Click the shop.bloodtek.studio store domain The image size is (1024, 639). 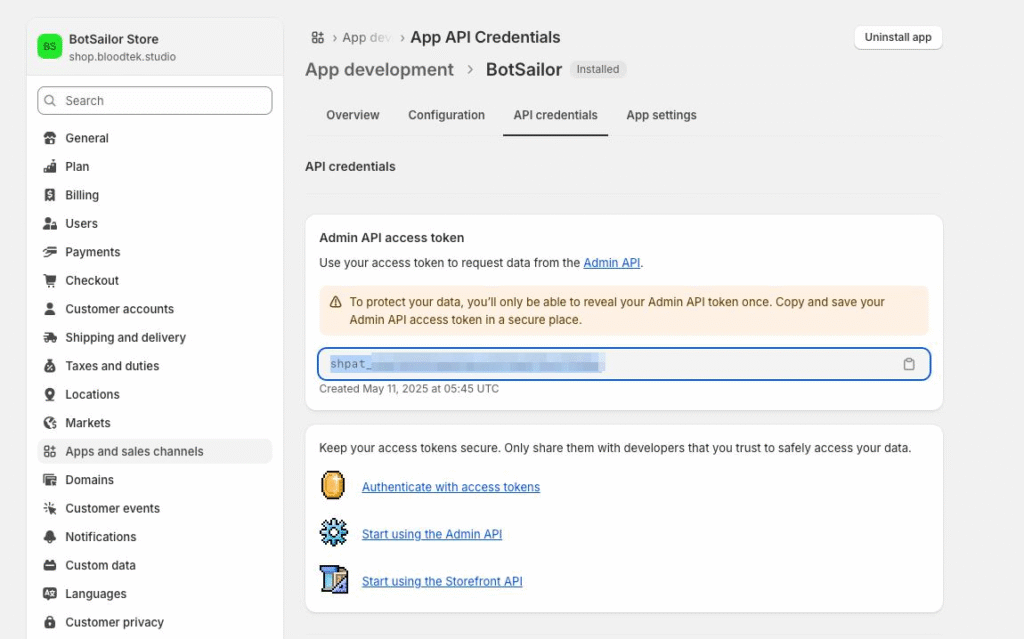123,57
